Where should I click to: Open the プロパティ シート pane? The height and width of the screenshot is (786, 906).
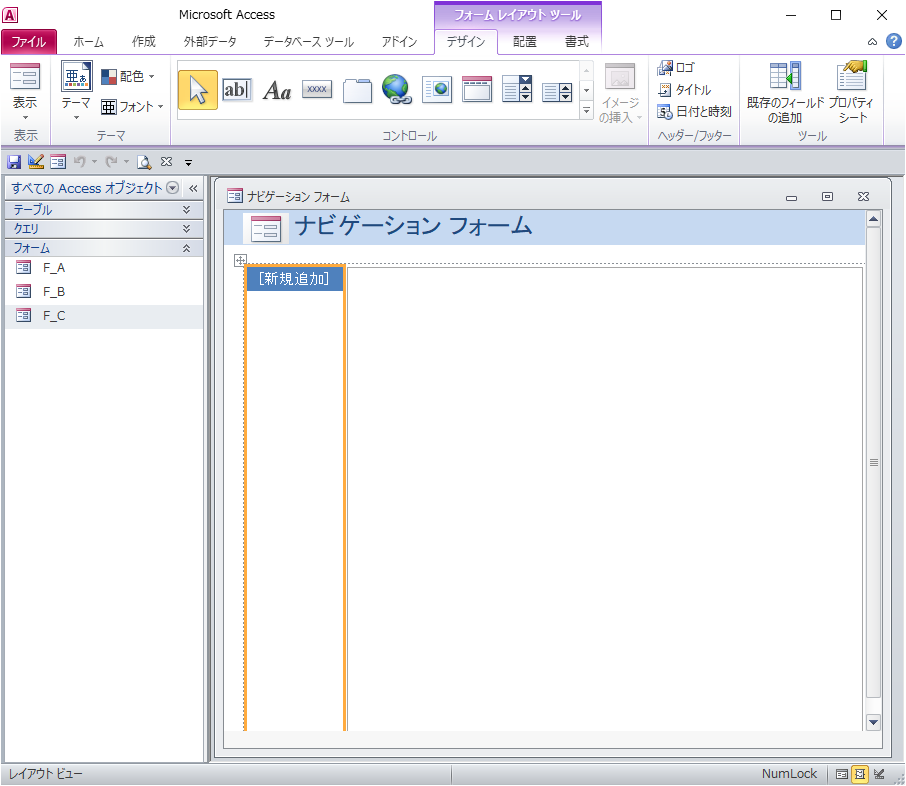pyautogui.click(x=852, y=92)
